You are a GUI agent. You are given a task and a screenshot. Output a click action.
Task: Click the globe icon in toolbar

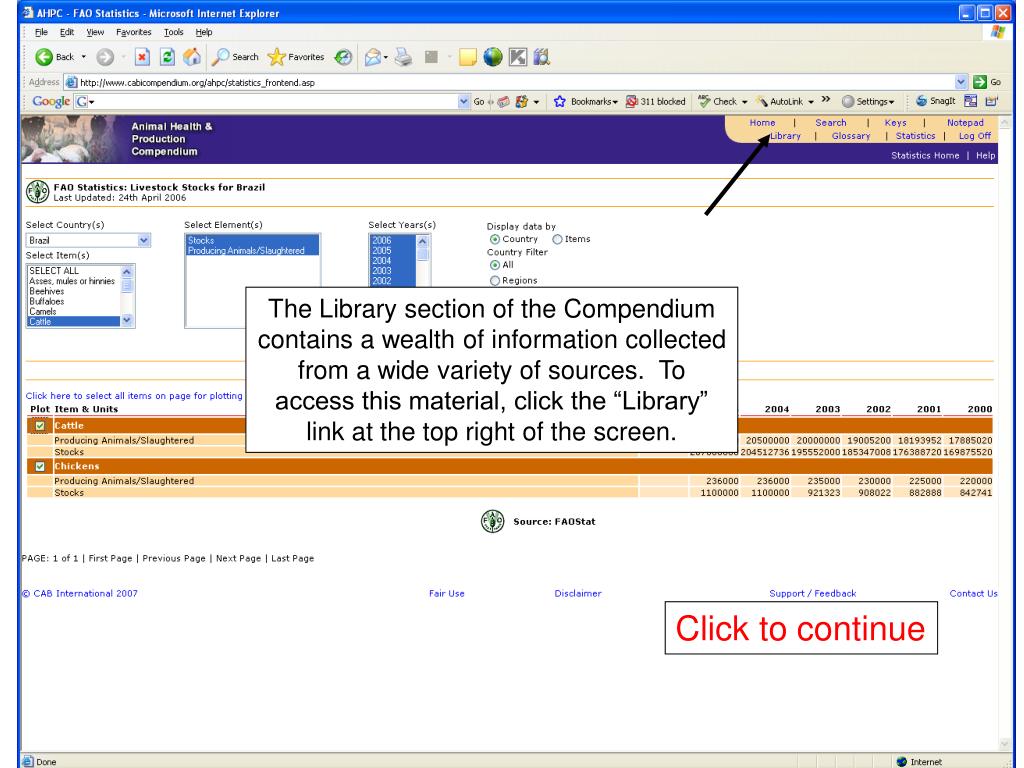tap(493, 57)
